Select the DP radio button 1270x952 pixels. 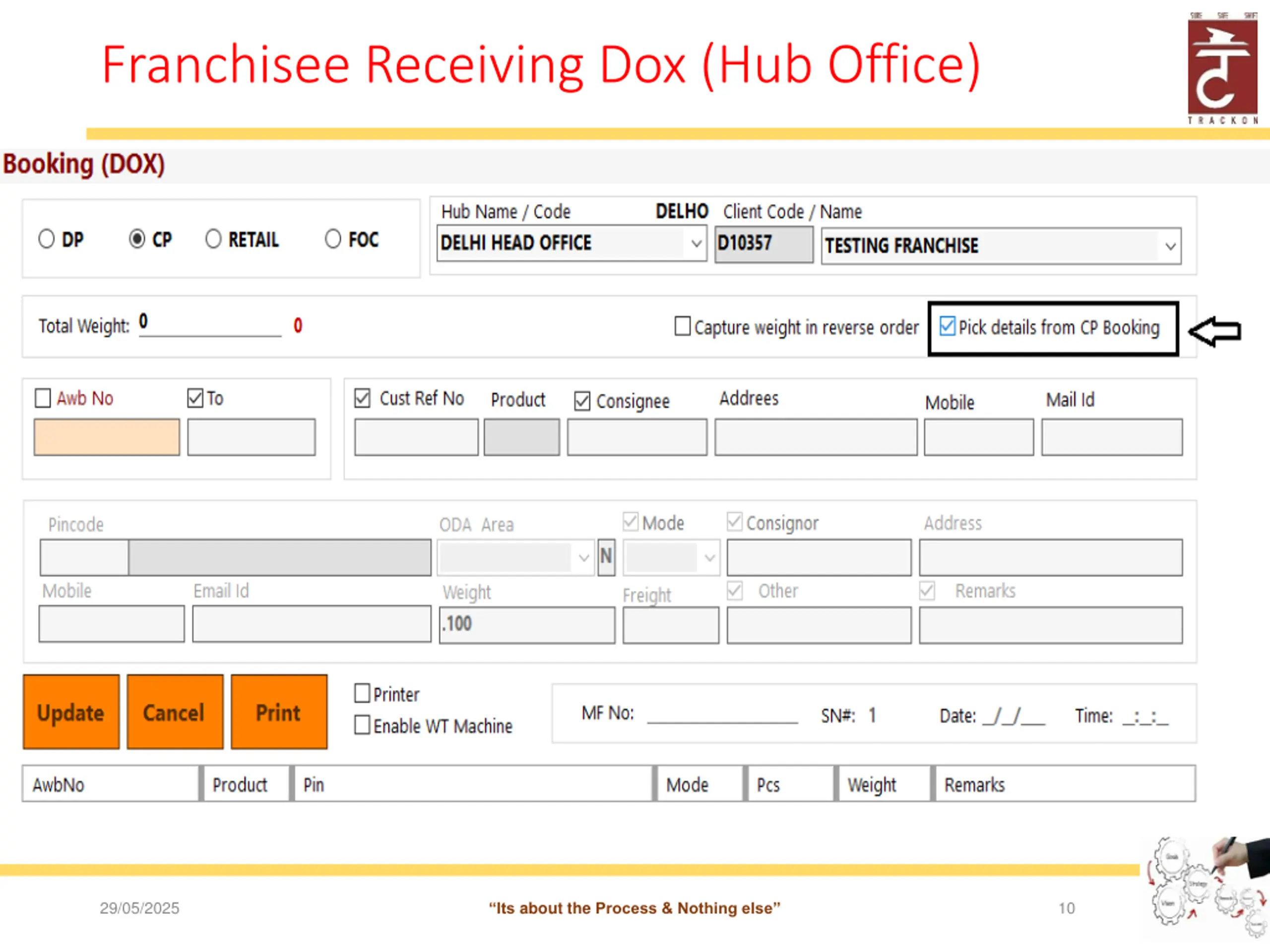[47, 238]
